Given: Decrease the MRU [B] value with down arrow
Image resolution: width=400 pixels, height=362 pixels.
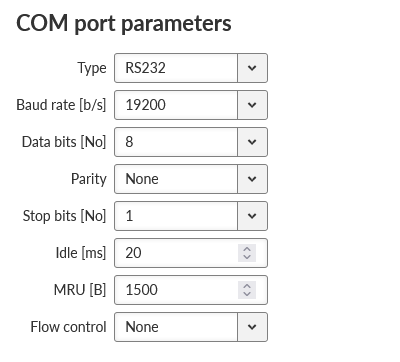Looking at the screenshot, I should (x=247, y=294).
